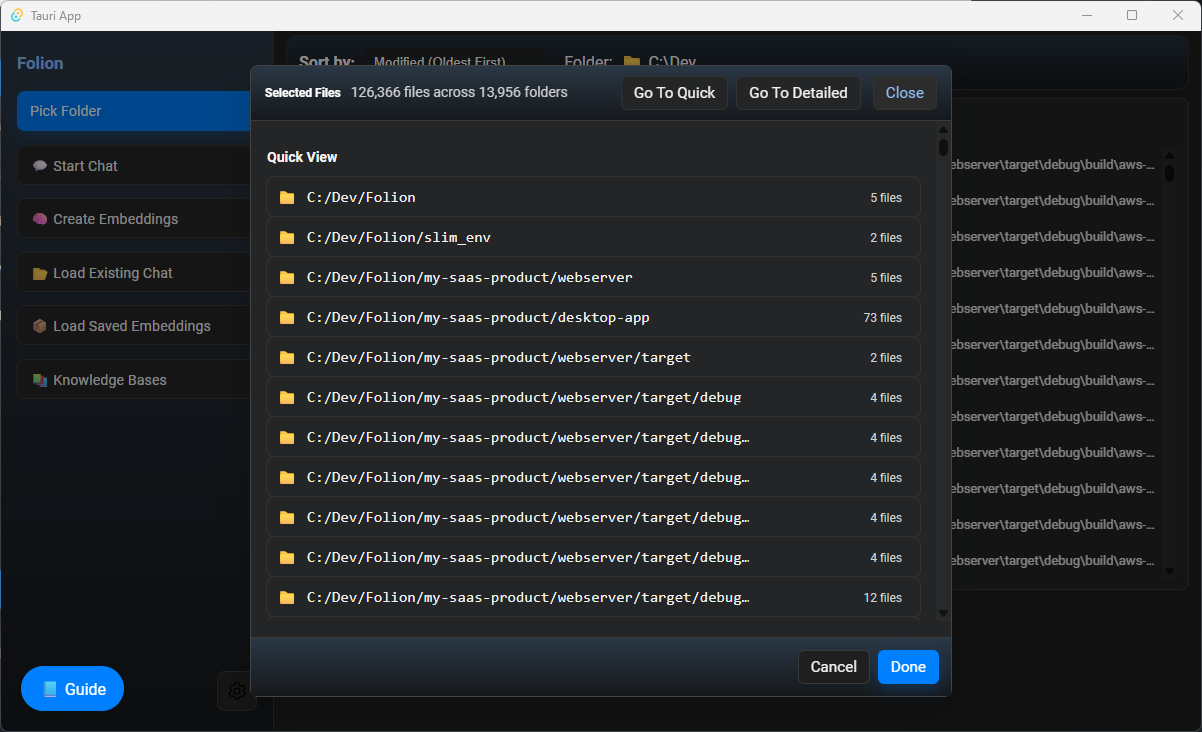Viewport: 1202px width, 732px height.
Task: Click the settings gear icon in the sidebar
Action: click(237, 690)
